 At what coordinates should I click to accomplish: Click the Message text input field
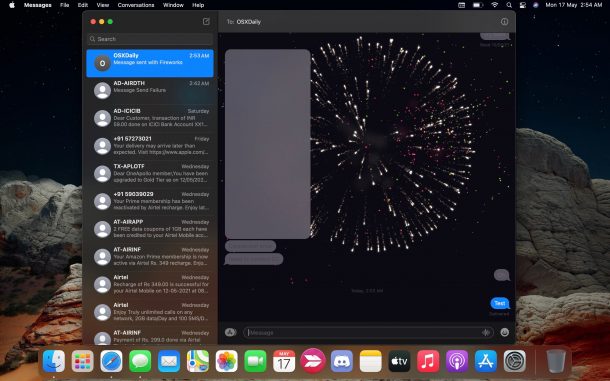pos(368,332)
